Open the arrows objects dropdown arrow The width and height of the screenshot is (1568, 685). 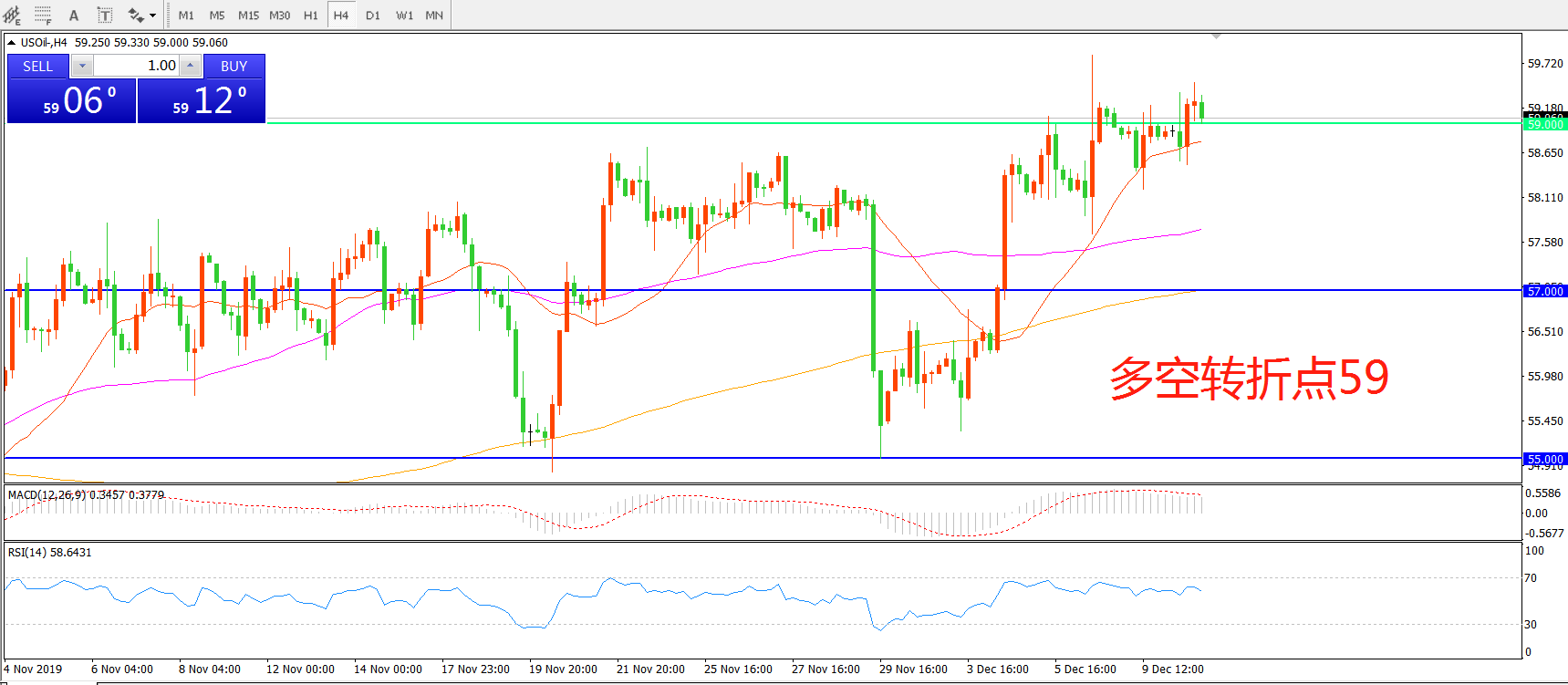click(x=152, y=16)
